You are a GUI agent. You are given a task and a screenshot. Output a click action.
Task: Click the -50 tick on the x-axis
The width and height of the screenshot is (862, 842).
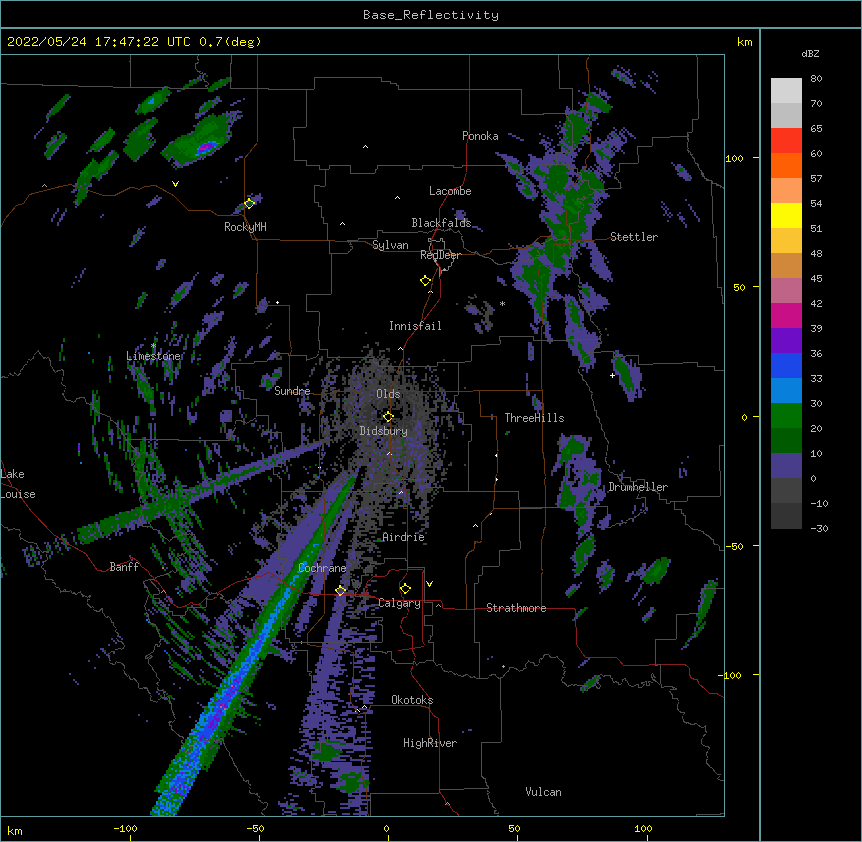click(x=255, y=829)
